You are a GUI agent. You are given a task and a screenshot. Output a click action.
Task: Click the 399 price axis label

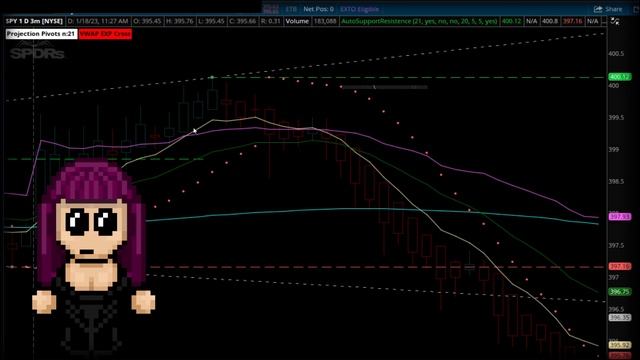click(613, 149)
